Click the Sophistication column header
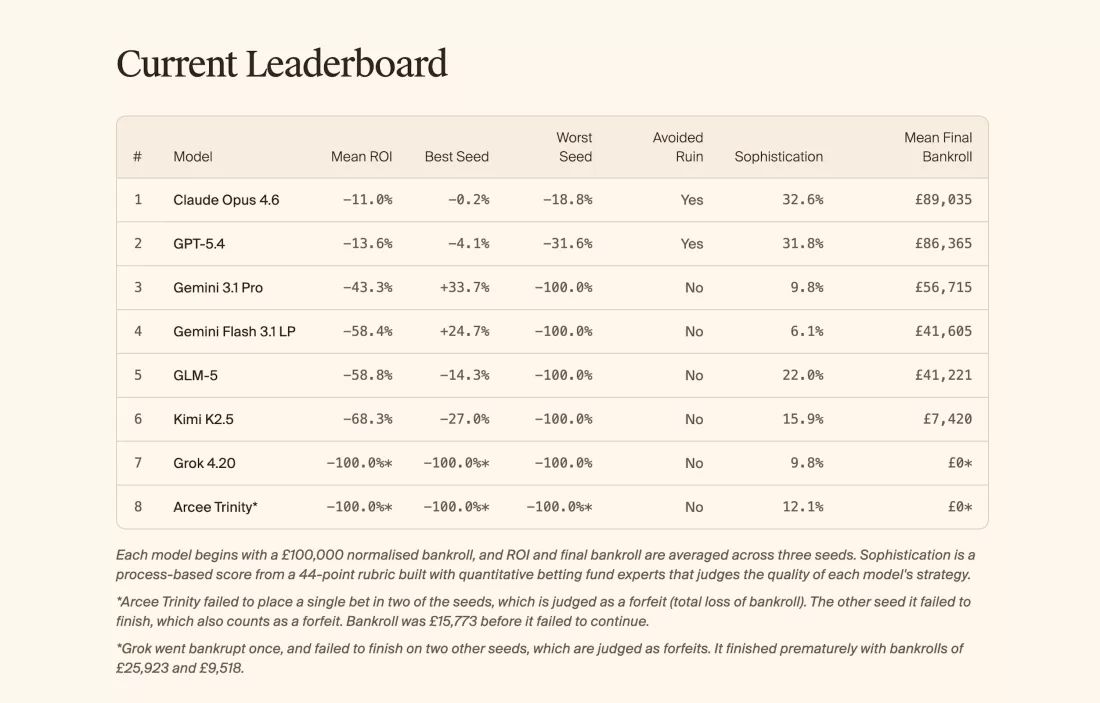 click(778, 157)
